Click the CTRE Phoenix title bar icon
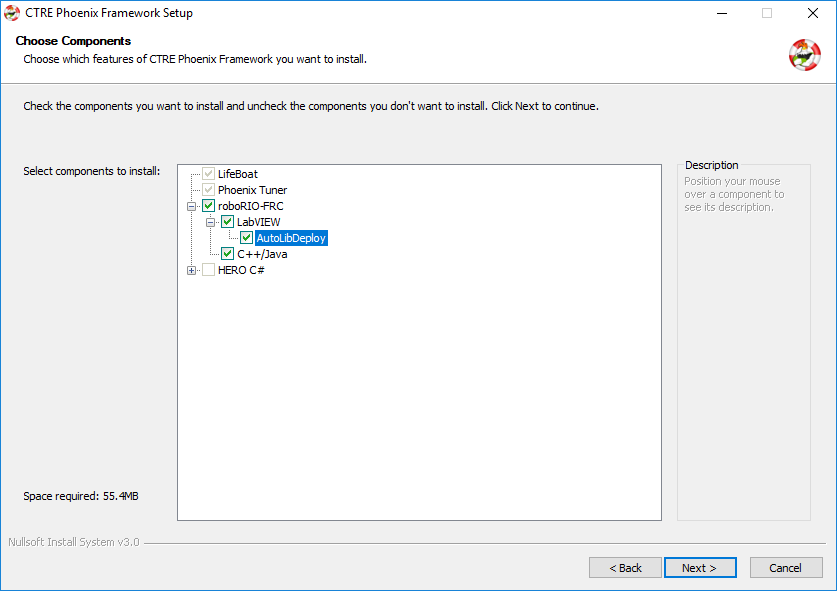The image size is (837, 591). point(12,13)
